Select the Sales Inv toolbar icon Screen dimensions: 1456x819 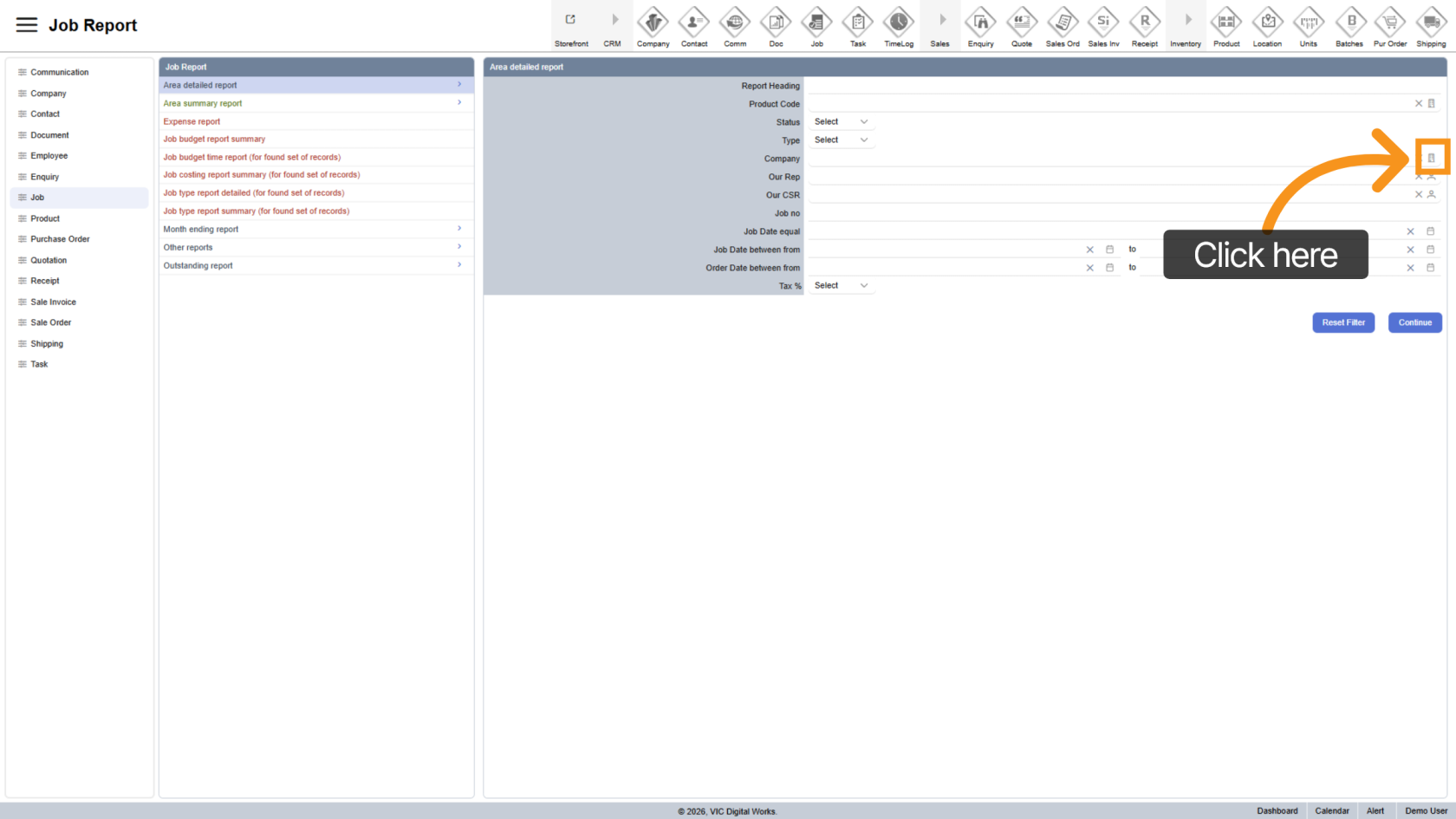(1103, 23)
